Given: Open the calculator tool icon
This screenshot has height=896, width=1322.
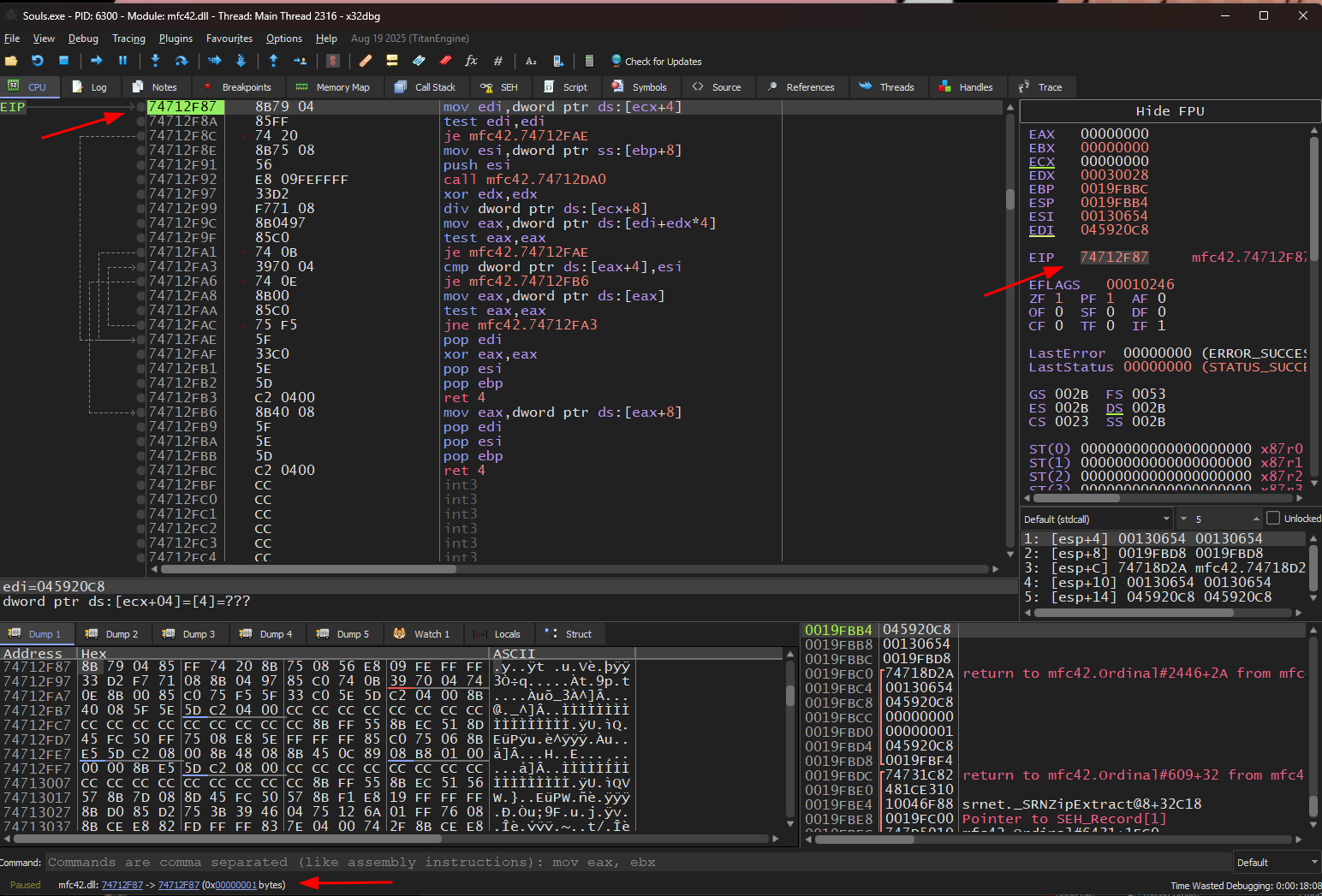Looking at the screenshot, I should [x=589, y=61].
